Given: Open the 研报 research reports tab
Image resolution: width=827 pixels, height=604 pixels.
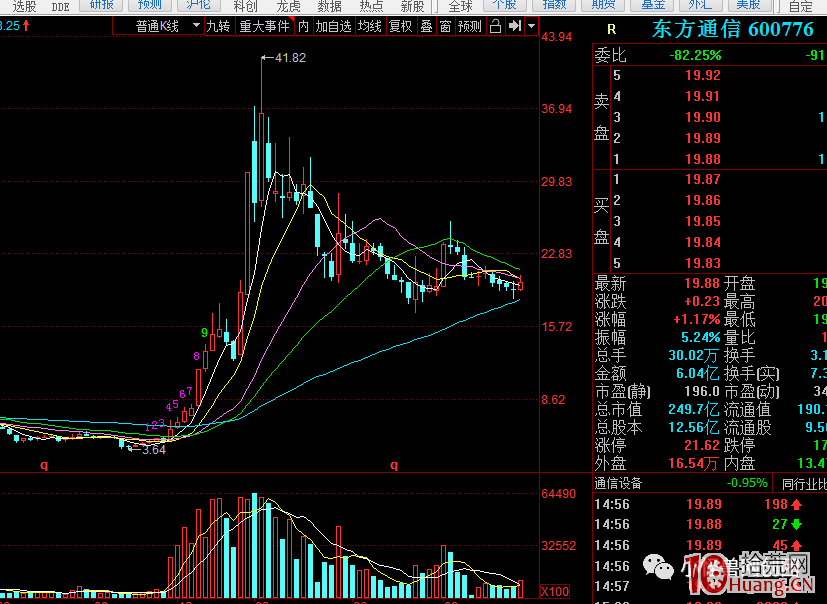Looking at the screenshot, I should coord(102,5).
